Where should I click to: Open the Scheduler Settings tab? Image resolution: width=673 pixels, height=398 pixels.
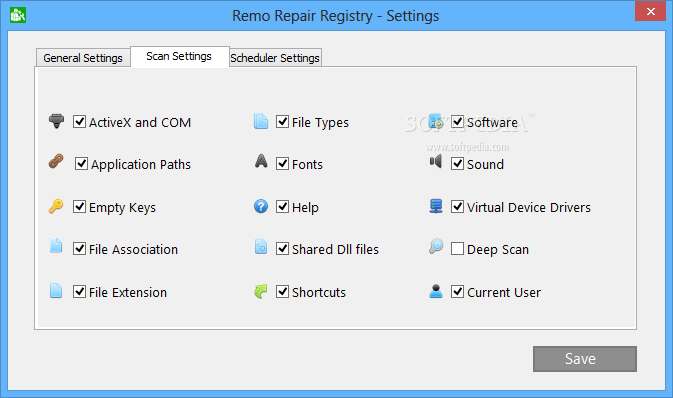tap(275, 58)
